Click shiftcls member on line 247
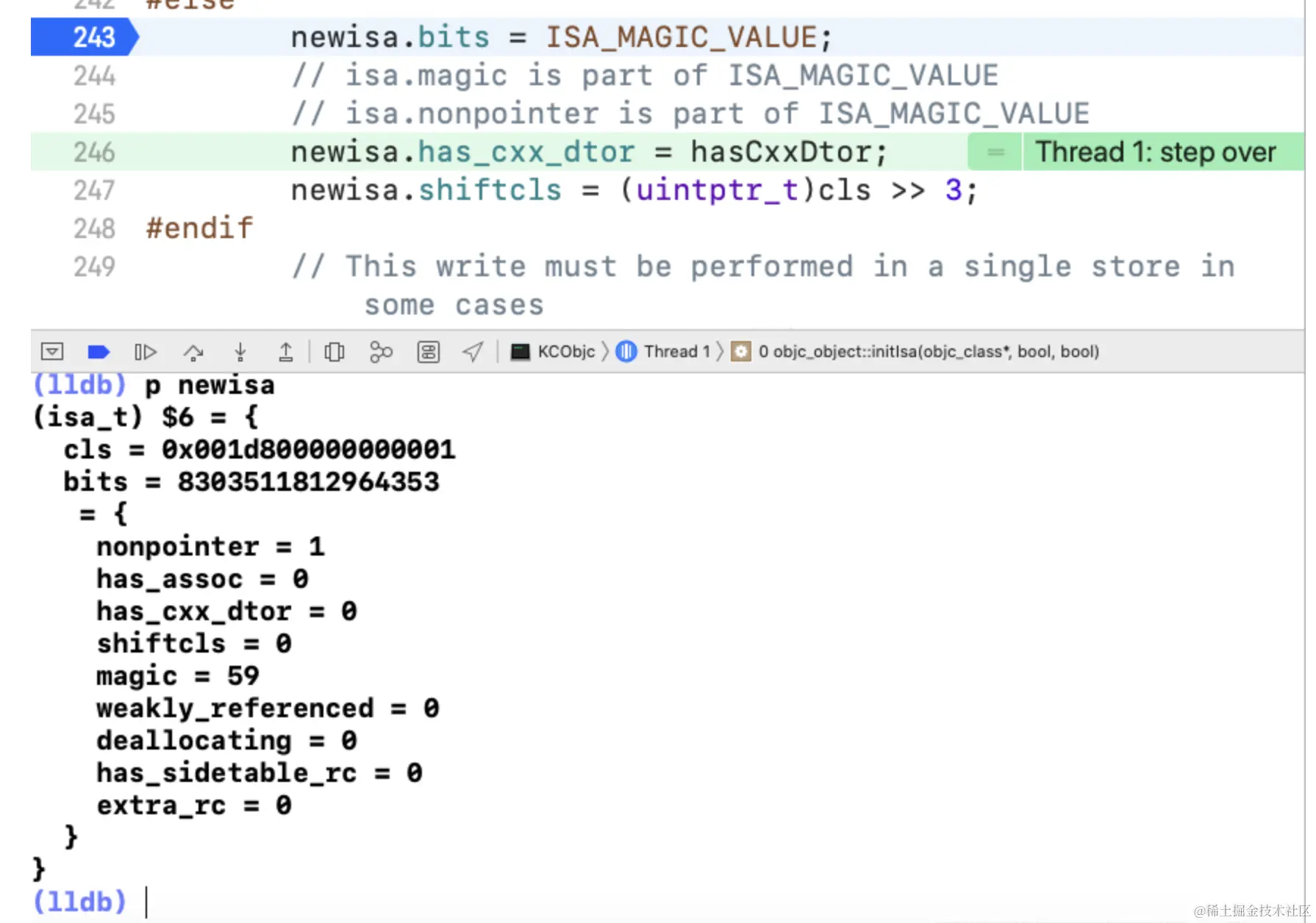 [x=490, y=190]
